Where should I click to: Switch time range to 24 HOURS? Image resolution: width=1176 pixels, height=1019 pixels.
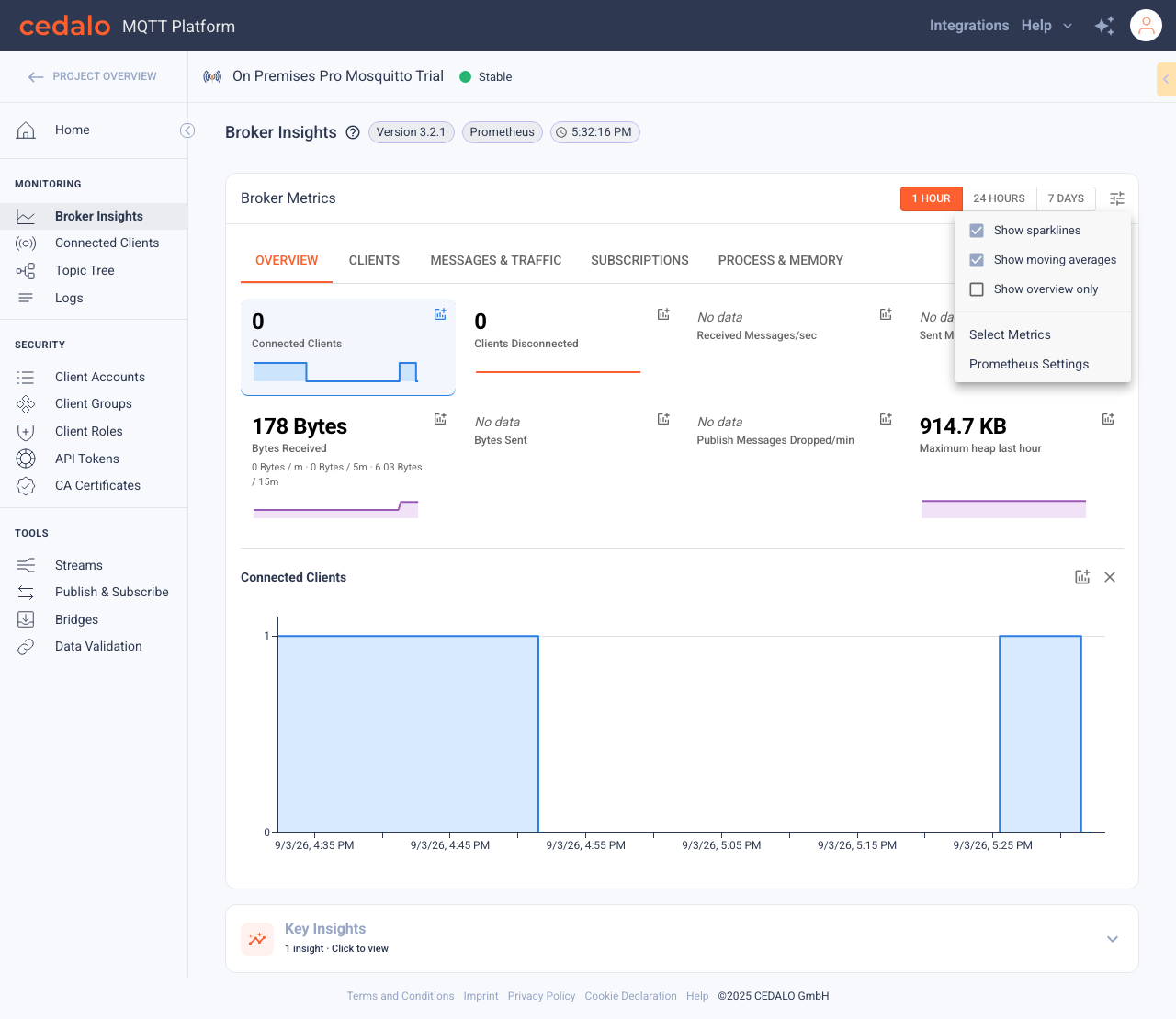click(x=1000, y=198)
